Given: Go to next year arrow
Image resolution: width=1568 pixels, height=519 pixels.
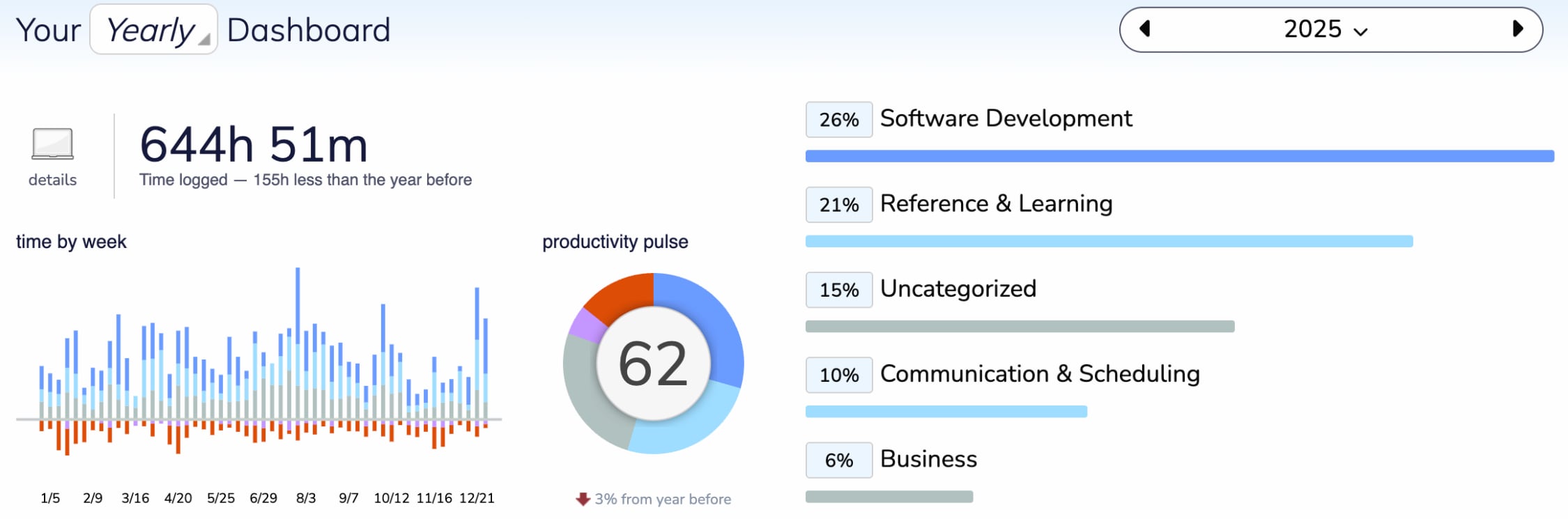Looking at the screenshot, I should 1518,29.
